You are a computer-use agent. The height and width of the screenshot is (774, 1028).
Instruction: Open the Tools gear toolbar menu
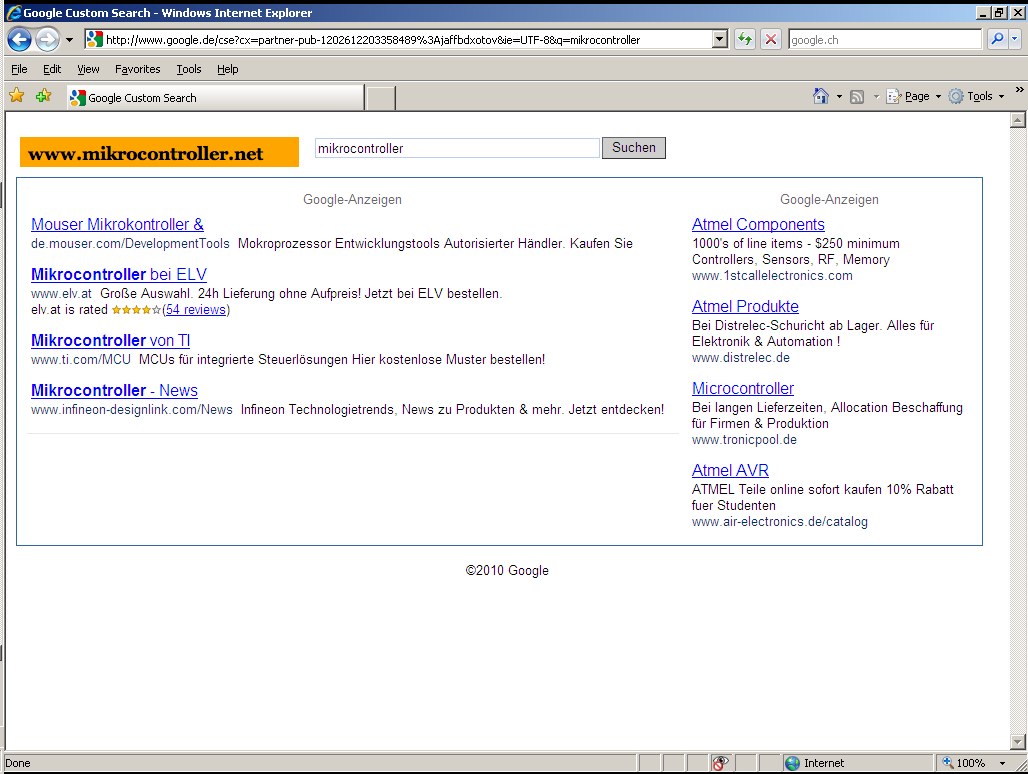976,96
